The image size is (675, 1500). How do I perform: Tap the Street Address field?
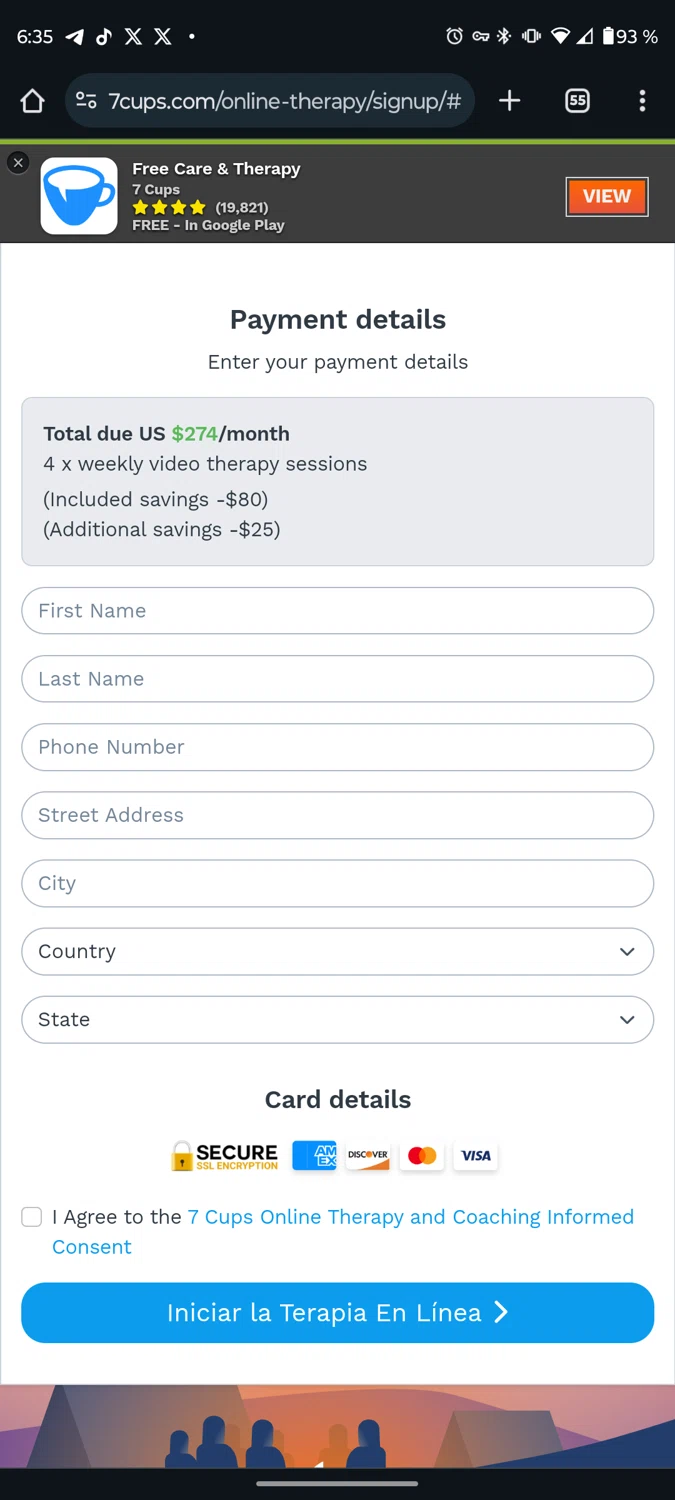[337, 815]
